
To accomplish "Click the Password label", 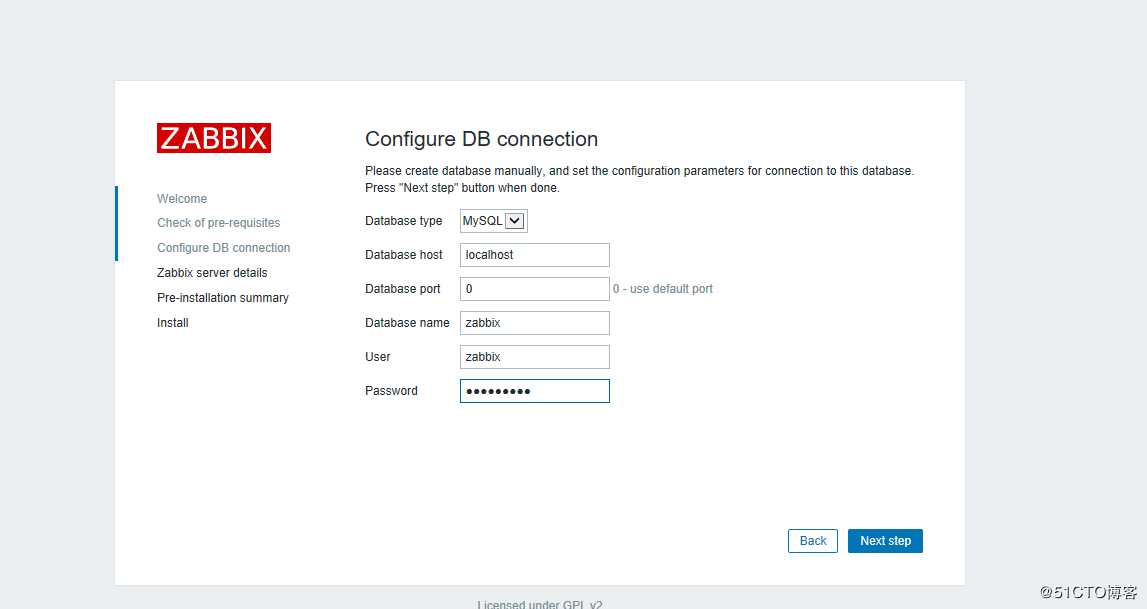I will (391, 391).
